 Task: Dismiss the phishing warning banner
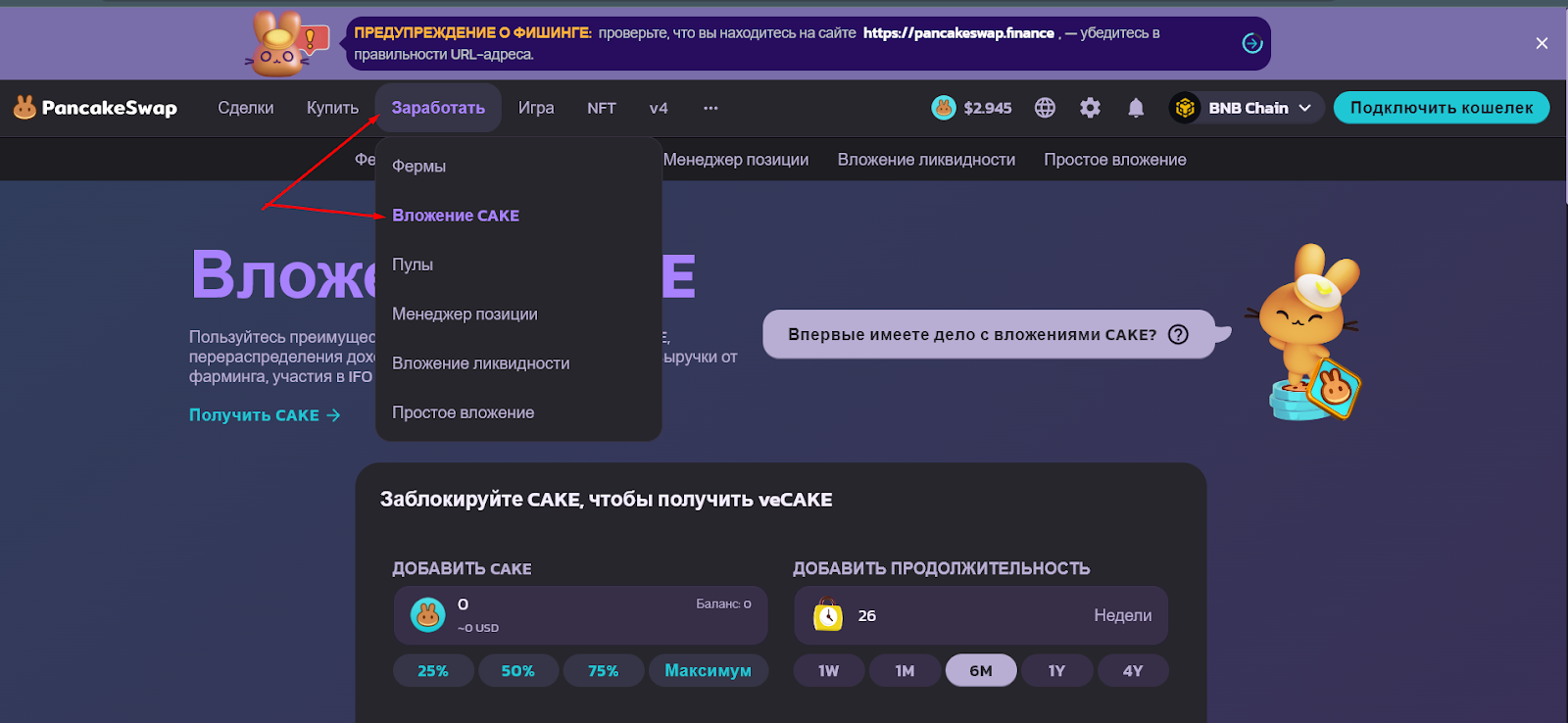click(x=1542, y=43)
